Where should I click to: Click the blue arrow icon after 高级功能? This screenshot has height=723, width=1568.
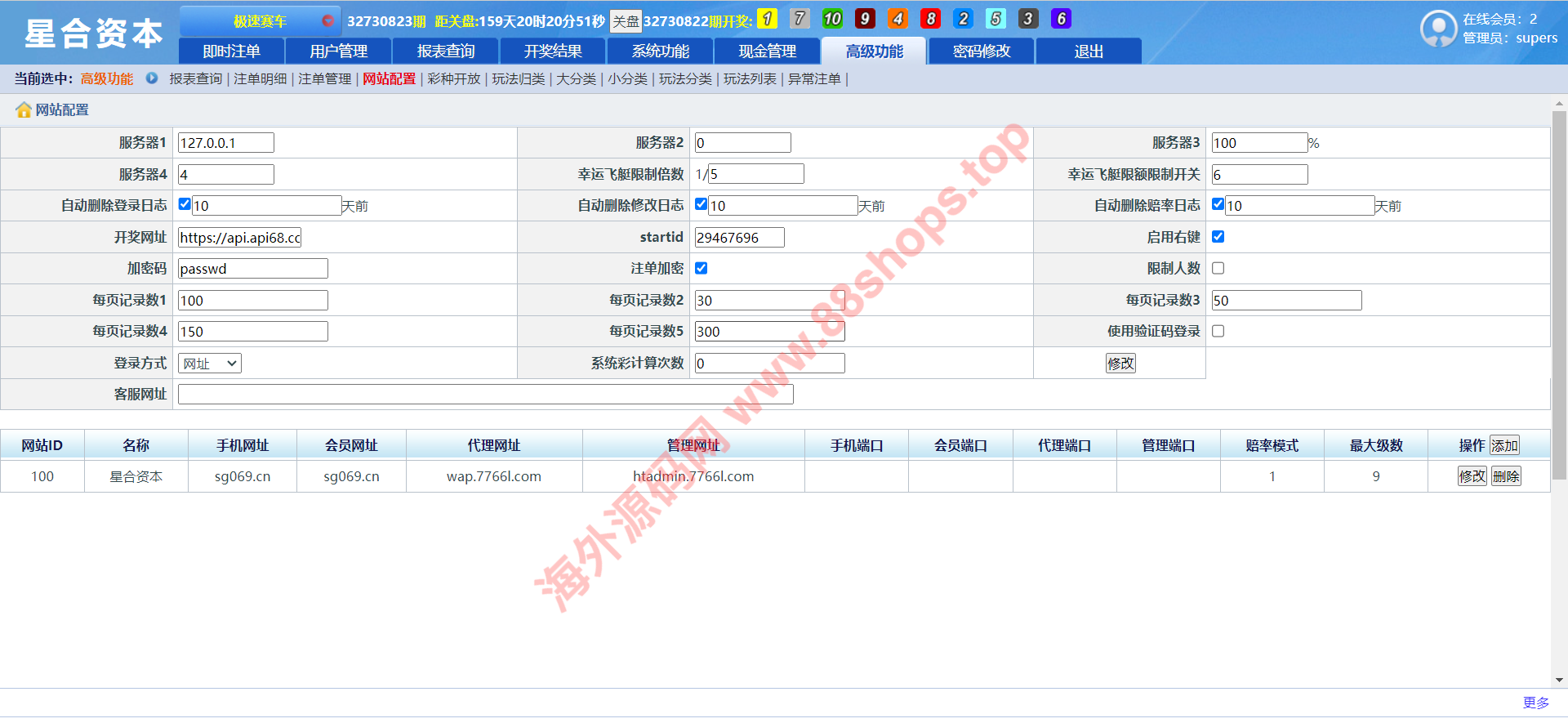pyautogui.click(x=152, y=78)
